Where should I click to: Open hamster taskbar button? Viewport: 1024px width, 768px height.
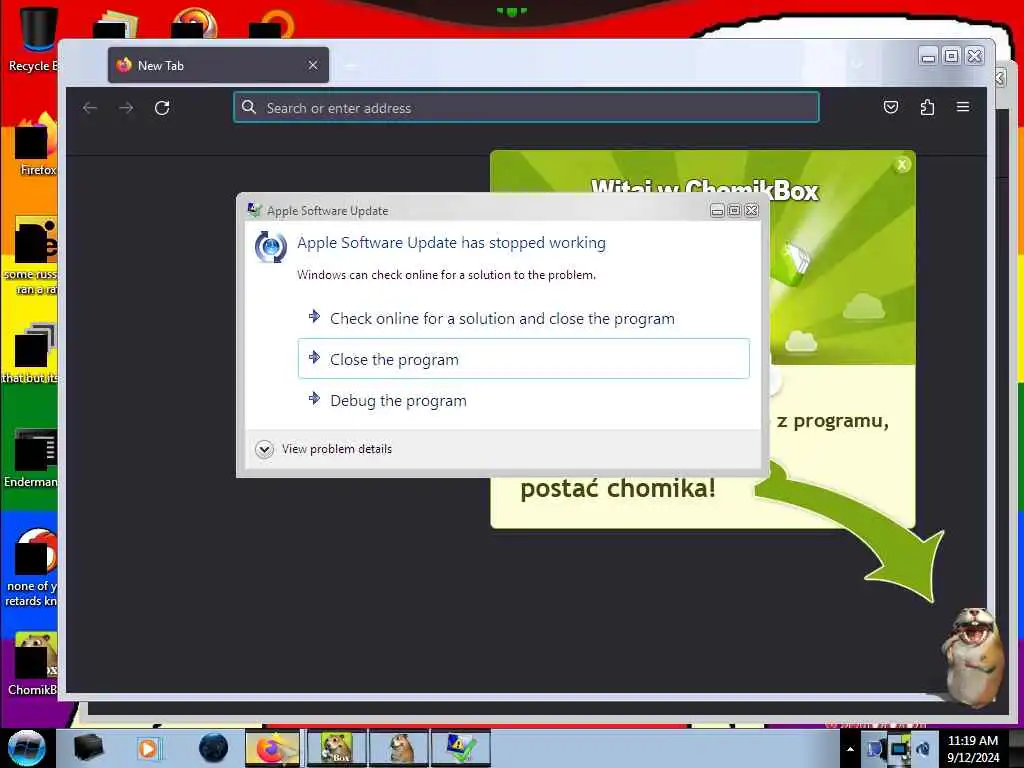point(399,748)
